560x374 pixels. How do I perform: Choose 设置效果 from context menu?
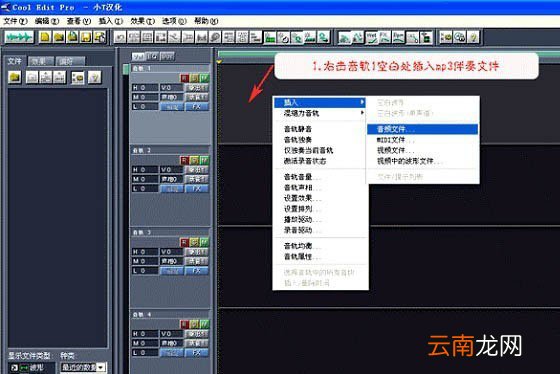[320, 198]
